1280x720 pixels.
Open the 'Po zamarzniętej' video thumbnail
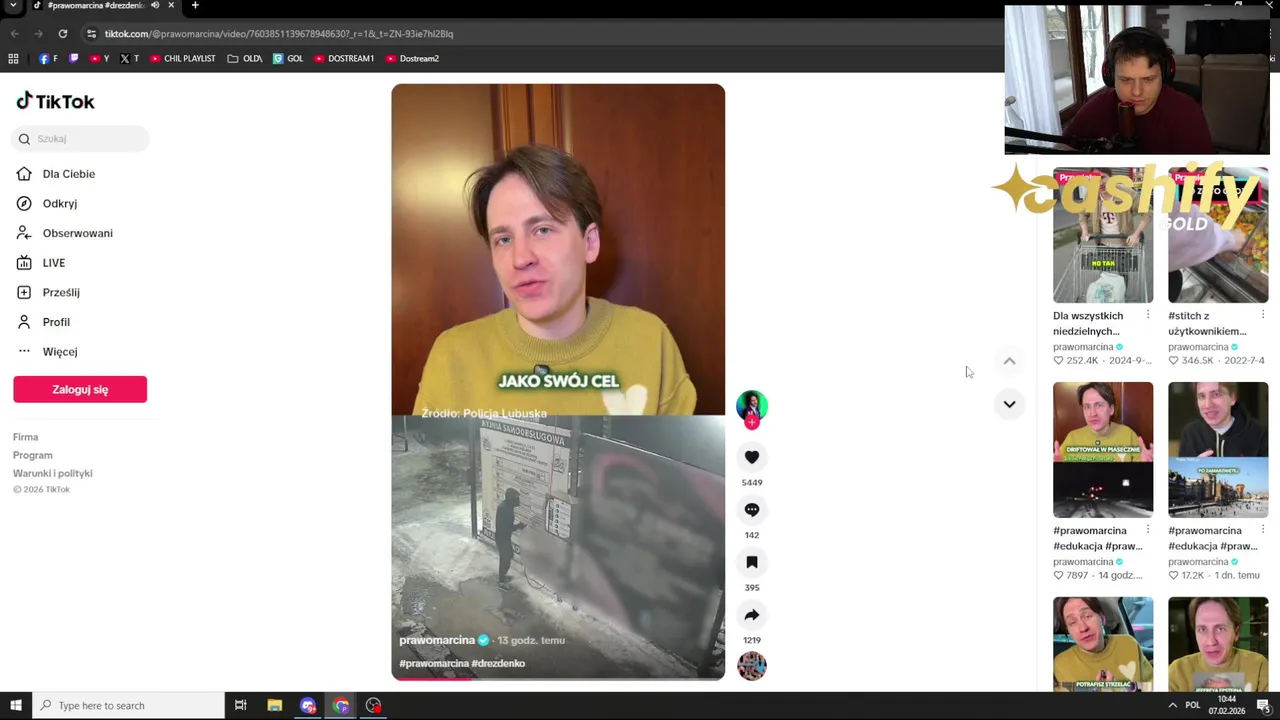coord(1218,450)
